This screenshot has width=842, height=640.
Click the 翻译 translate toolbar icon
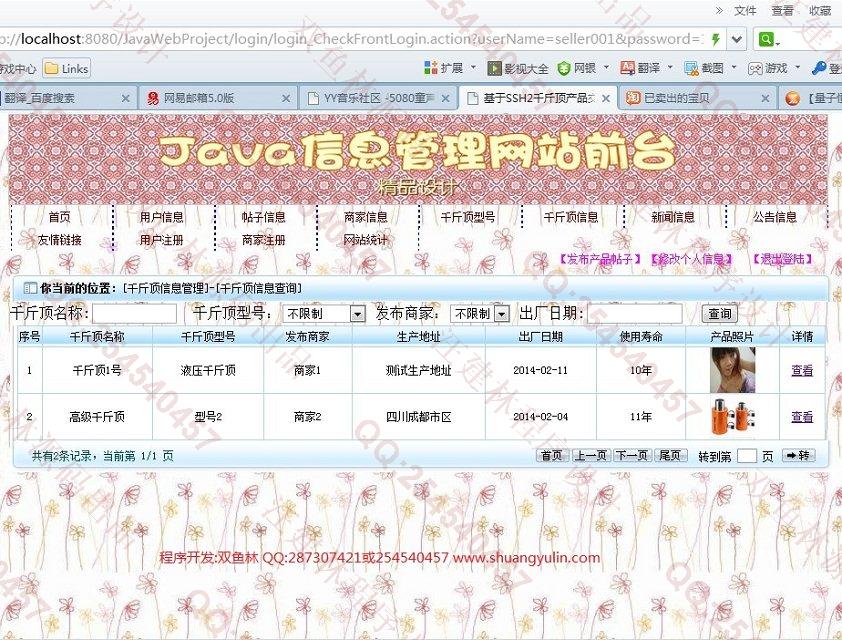pyautogui.click(x=627, y=68)
